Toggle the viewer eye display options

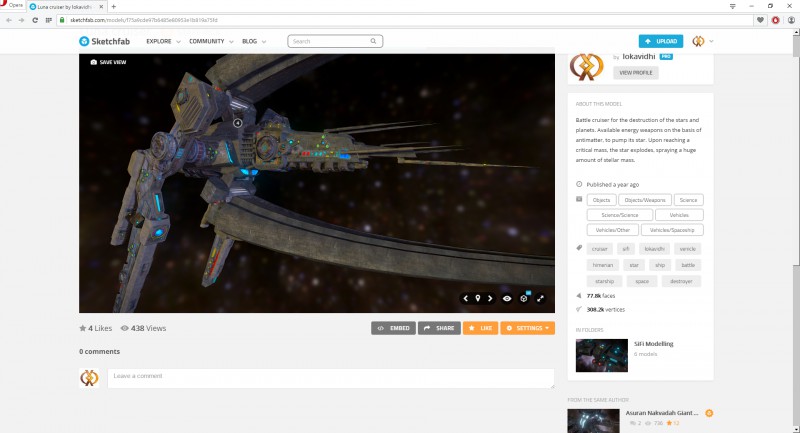507,298
